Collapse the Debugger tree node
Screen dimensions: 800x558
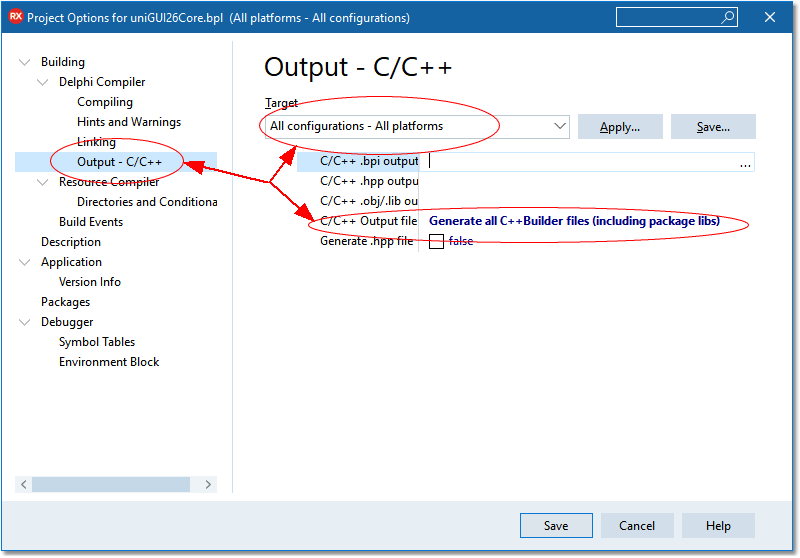click(x=24, y=322)
